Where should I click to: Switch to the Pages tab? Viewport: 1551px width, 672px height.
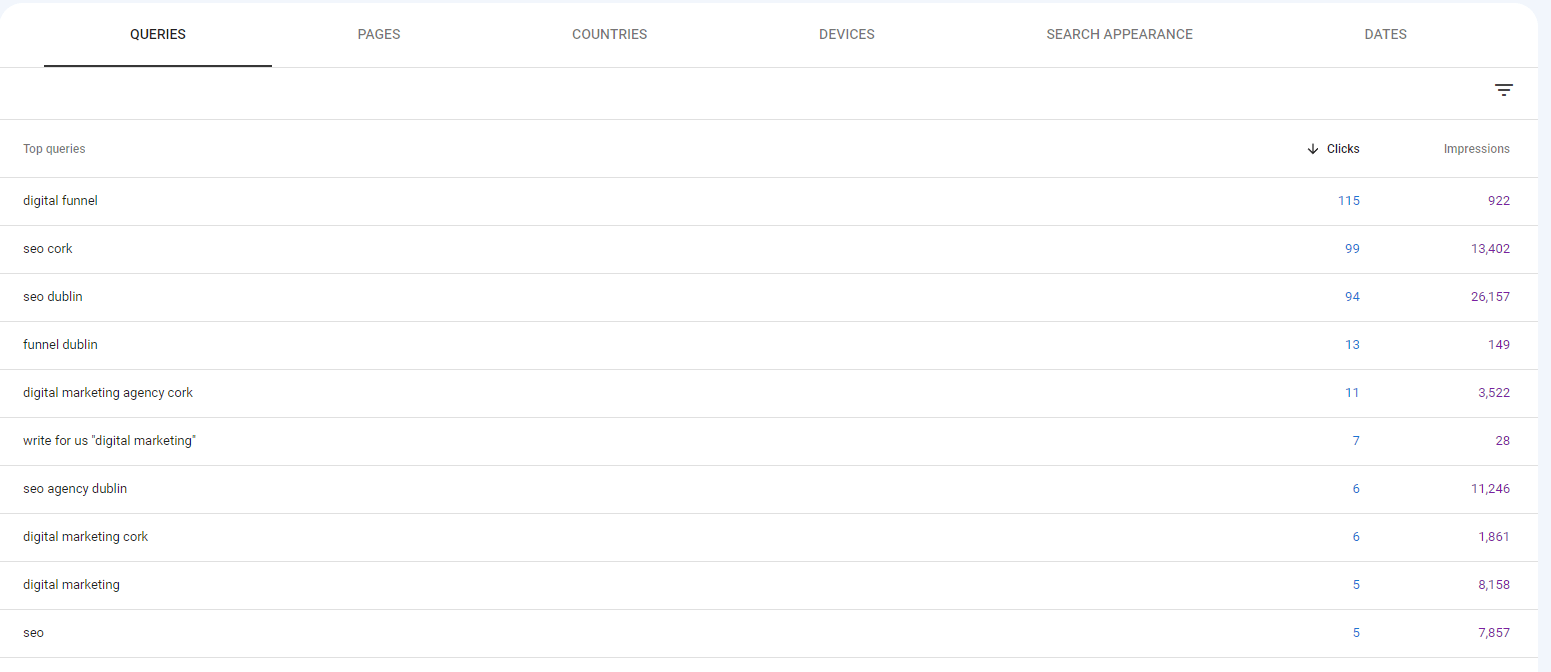tap(379, 34)
